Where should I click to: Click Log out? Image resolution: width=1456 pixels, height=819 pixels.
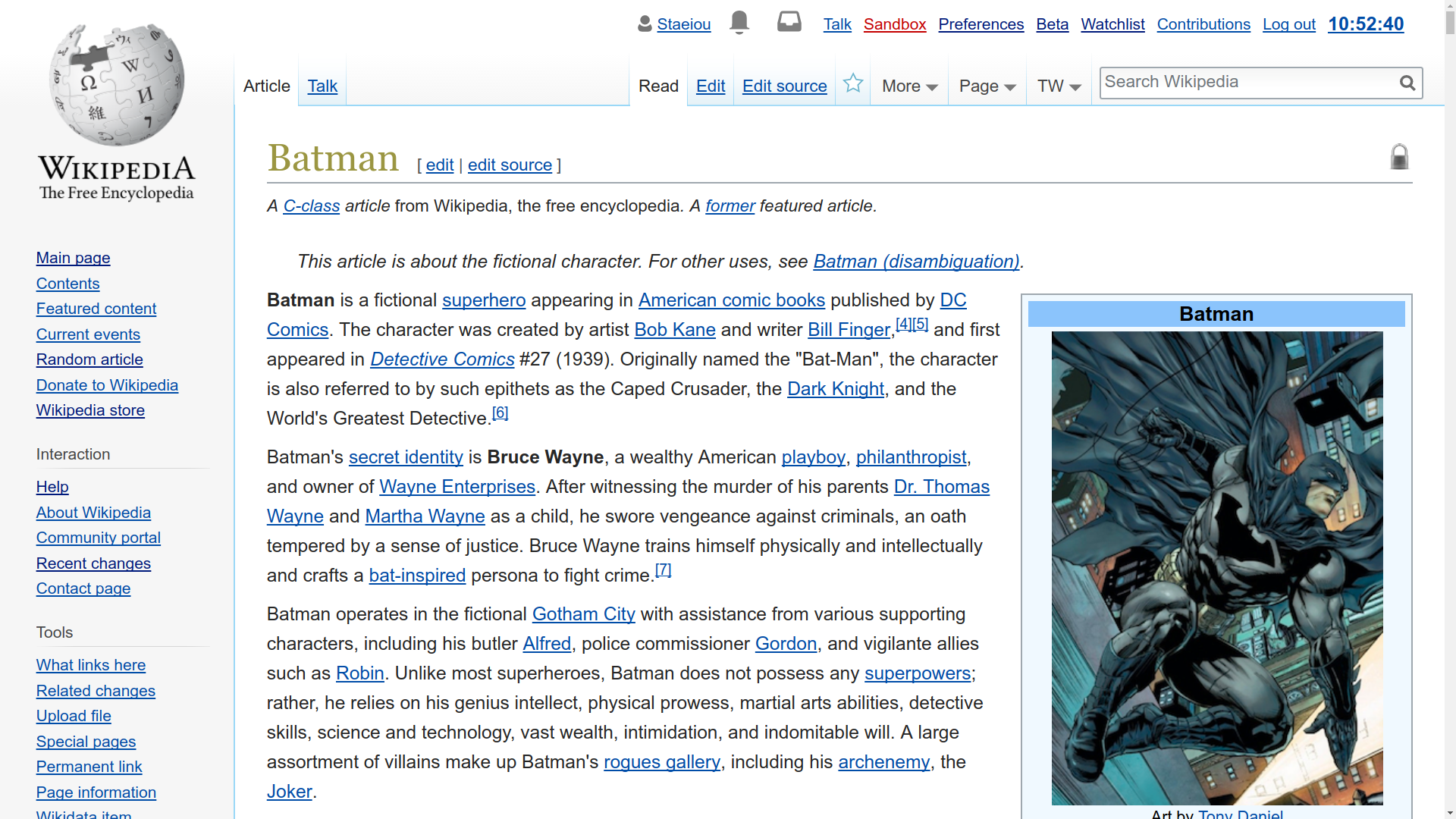point(1288,24)
